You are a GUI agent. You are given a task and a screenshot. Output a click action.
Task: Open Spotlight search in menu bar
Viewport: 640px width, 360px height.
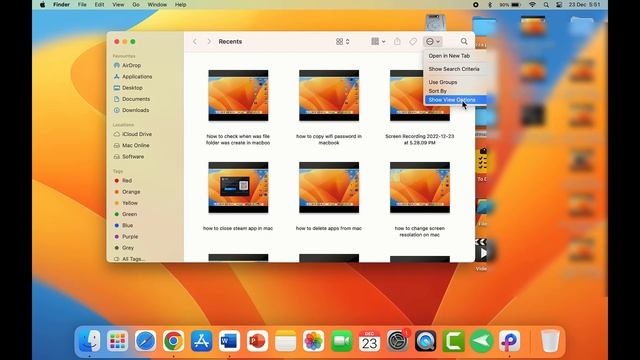click(x=546, y=5)
